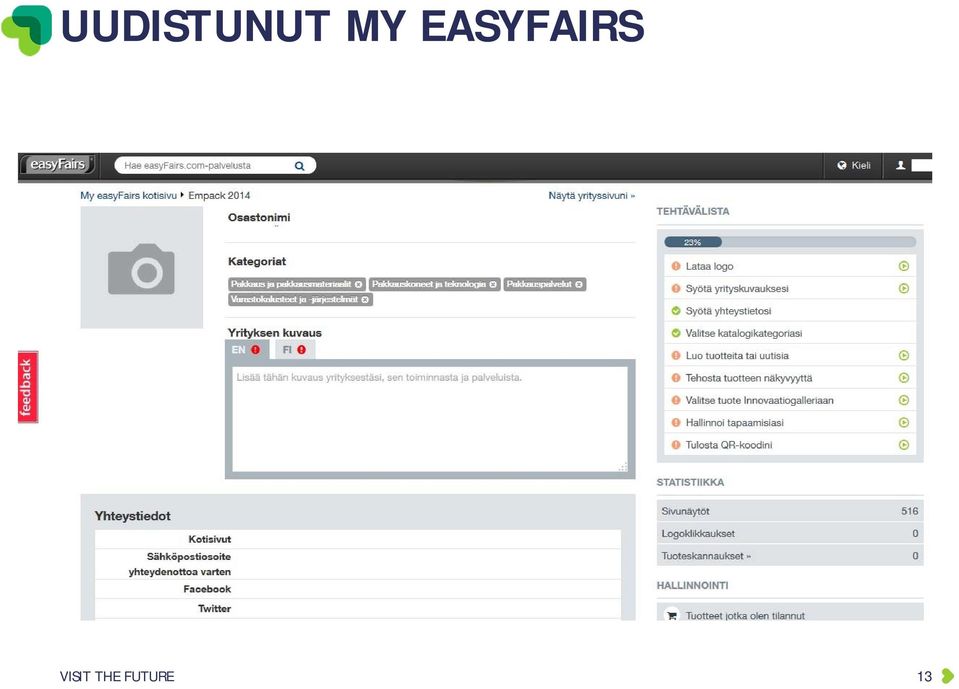Screen dimensions: 959x689
Task: Select Valitse tuote Innovaatiogalleriaan task
Action: [x=759, y=400]
